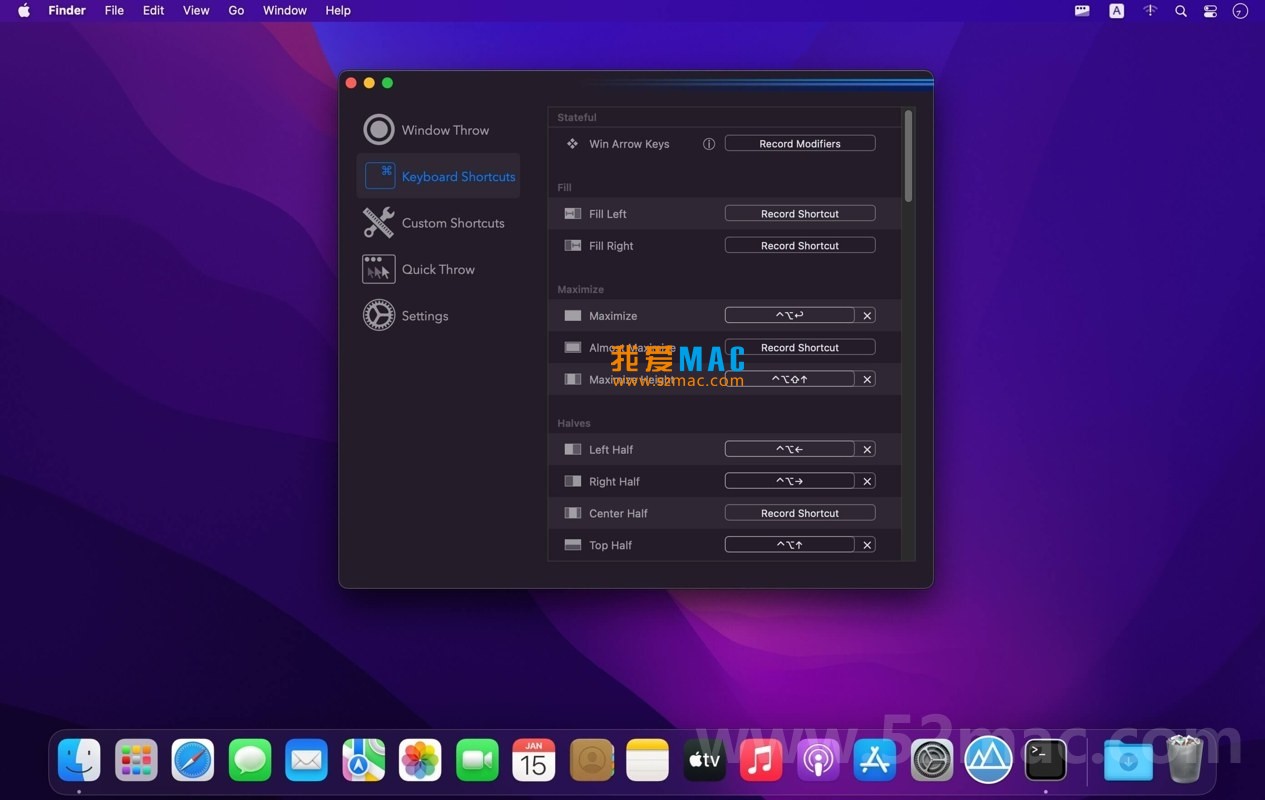Click the Win Arrow Keys info icon
Screen dimensions: 1265x800
[709, 144]
